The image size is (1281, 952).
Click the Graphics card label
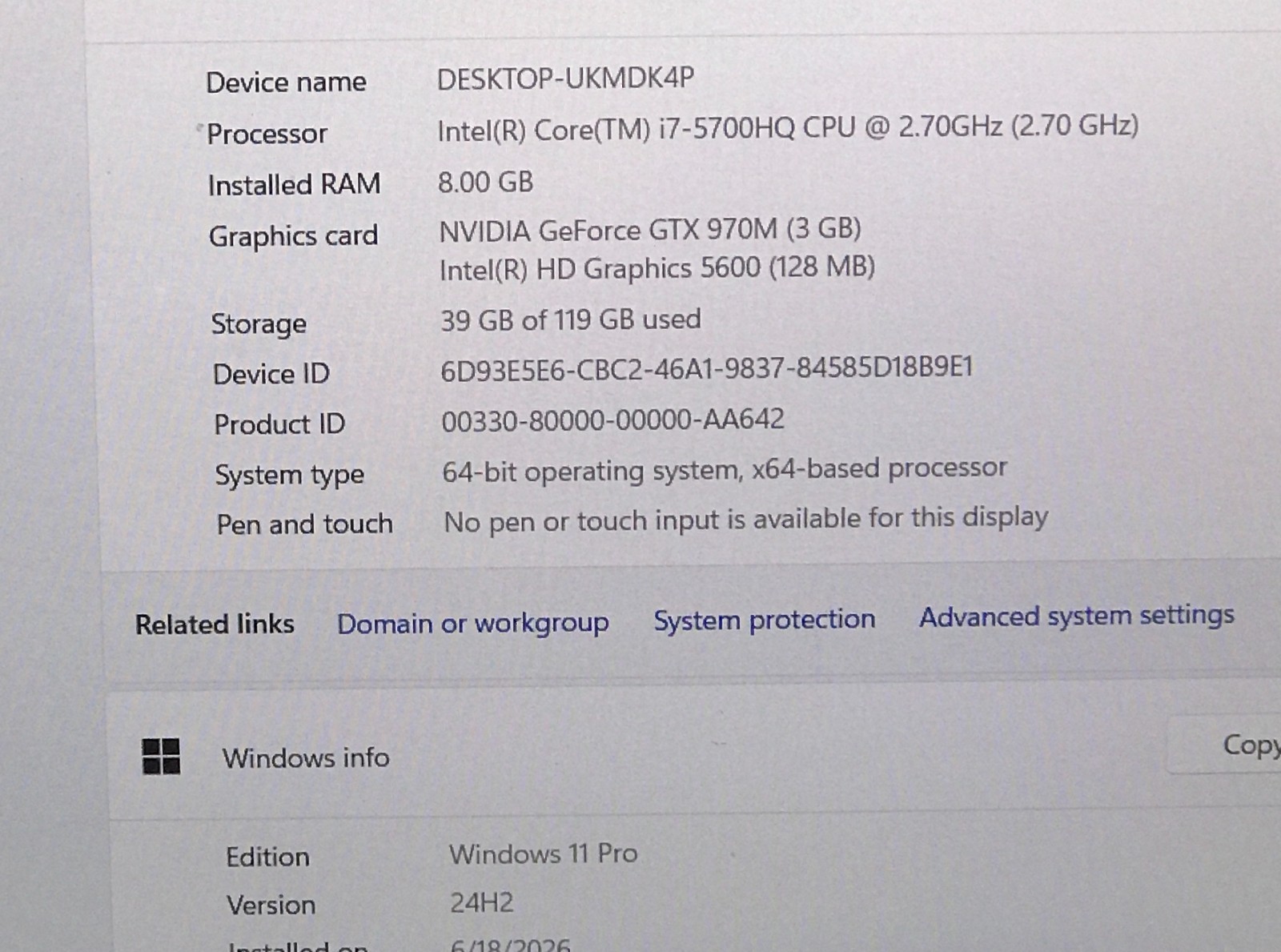293,237
